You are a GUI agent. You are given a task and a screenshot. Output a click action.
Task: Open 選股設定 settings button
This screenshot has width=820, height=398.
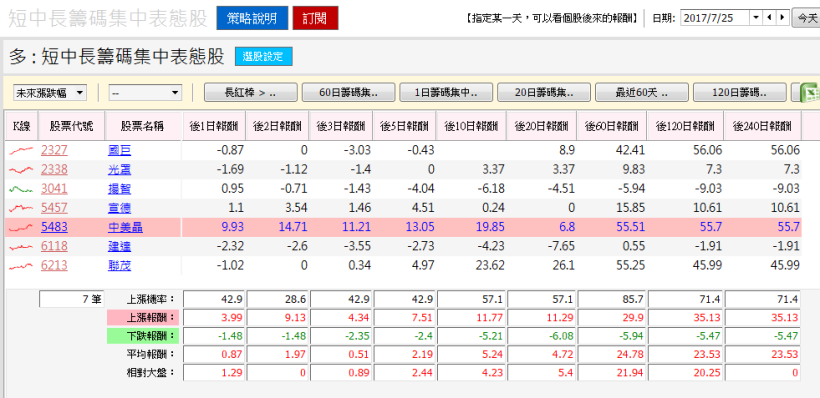pyautogui.click(x=264, y=57)
